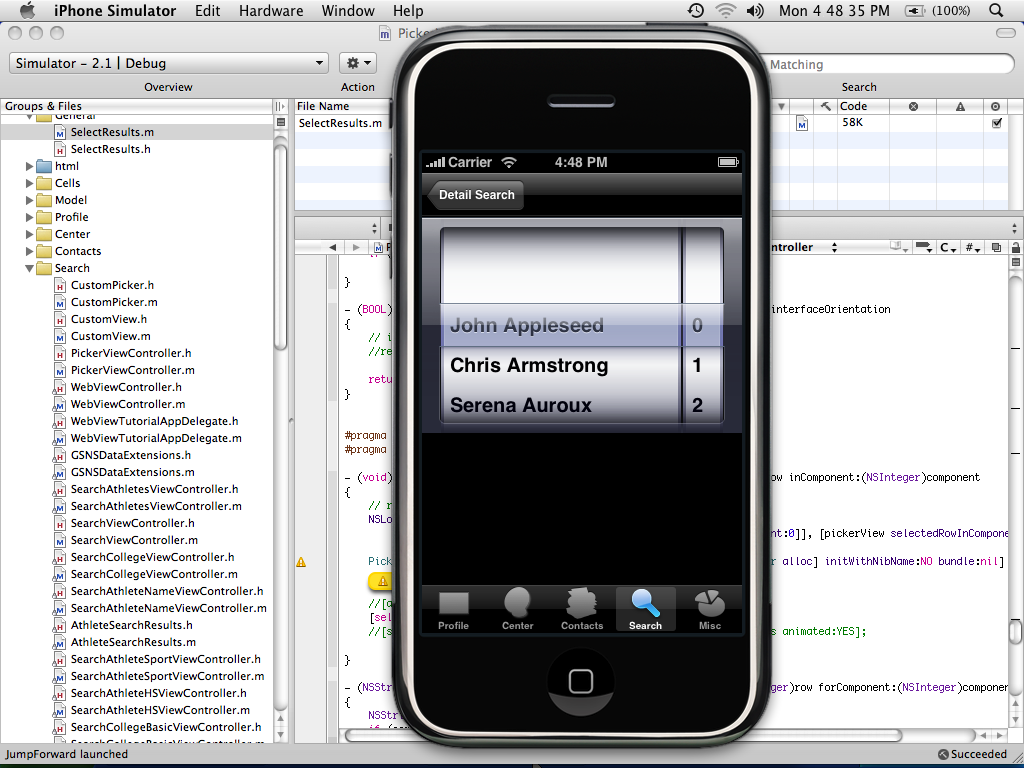Click the build hammer column icon
Image resolution: width=1024 pixels, height=768 pixels.
click(826, 106)
